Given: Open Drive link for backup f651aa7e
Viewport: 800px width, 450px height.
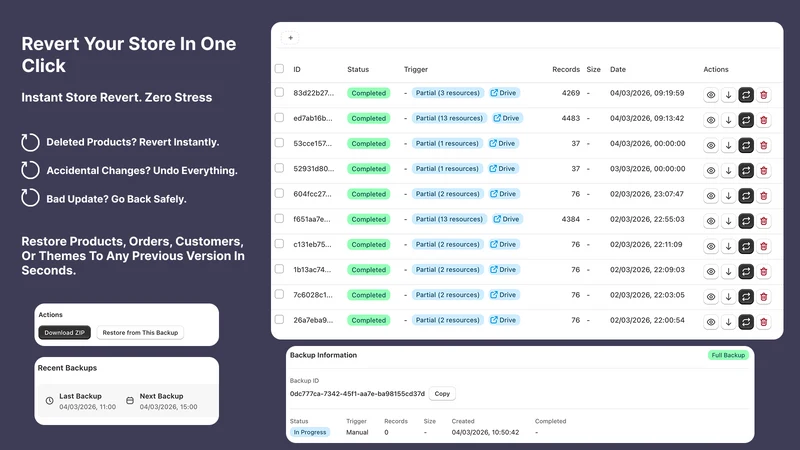Looking at the screenshot, I should point(507,219).
